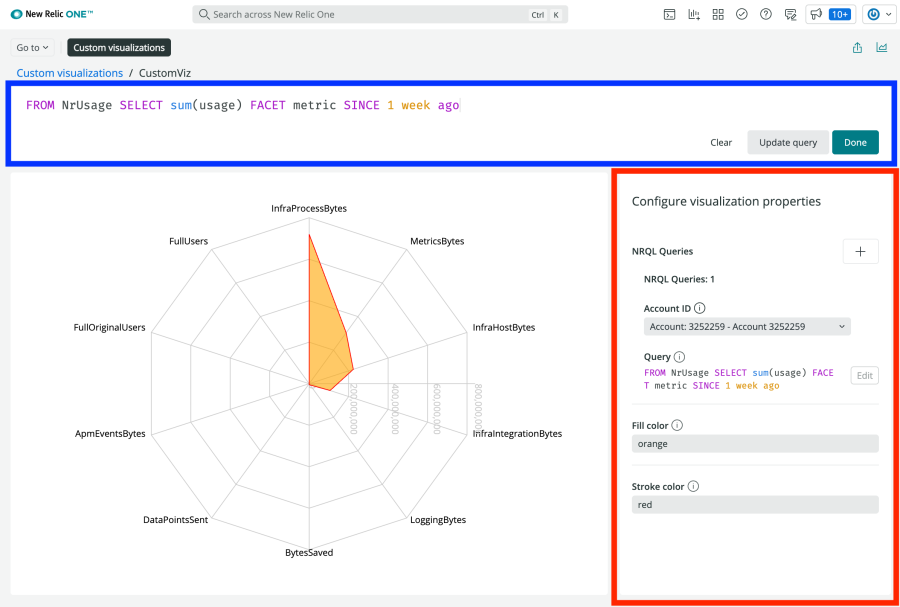Click the feedback chat icon
The width and height of the screenshot is (900, 607).
click(x=791, y=15)
